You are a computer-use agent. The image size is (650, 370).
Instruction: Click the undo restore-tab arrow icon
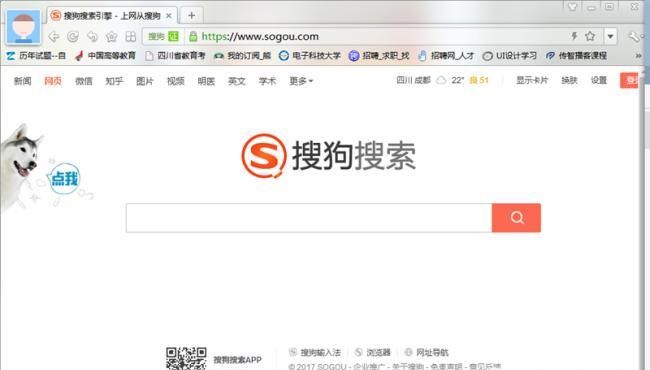pyautogui.click(x=92, y=36)
